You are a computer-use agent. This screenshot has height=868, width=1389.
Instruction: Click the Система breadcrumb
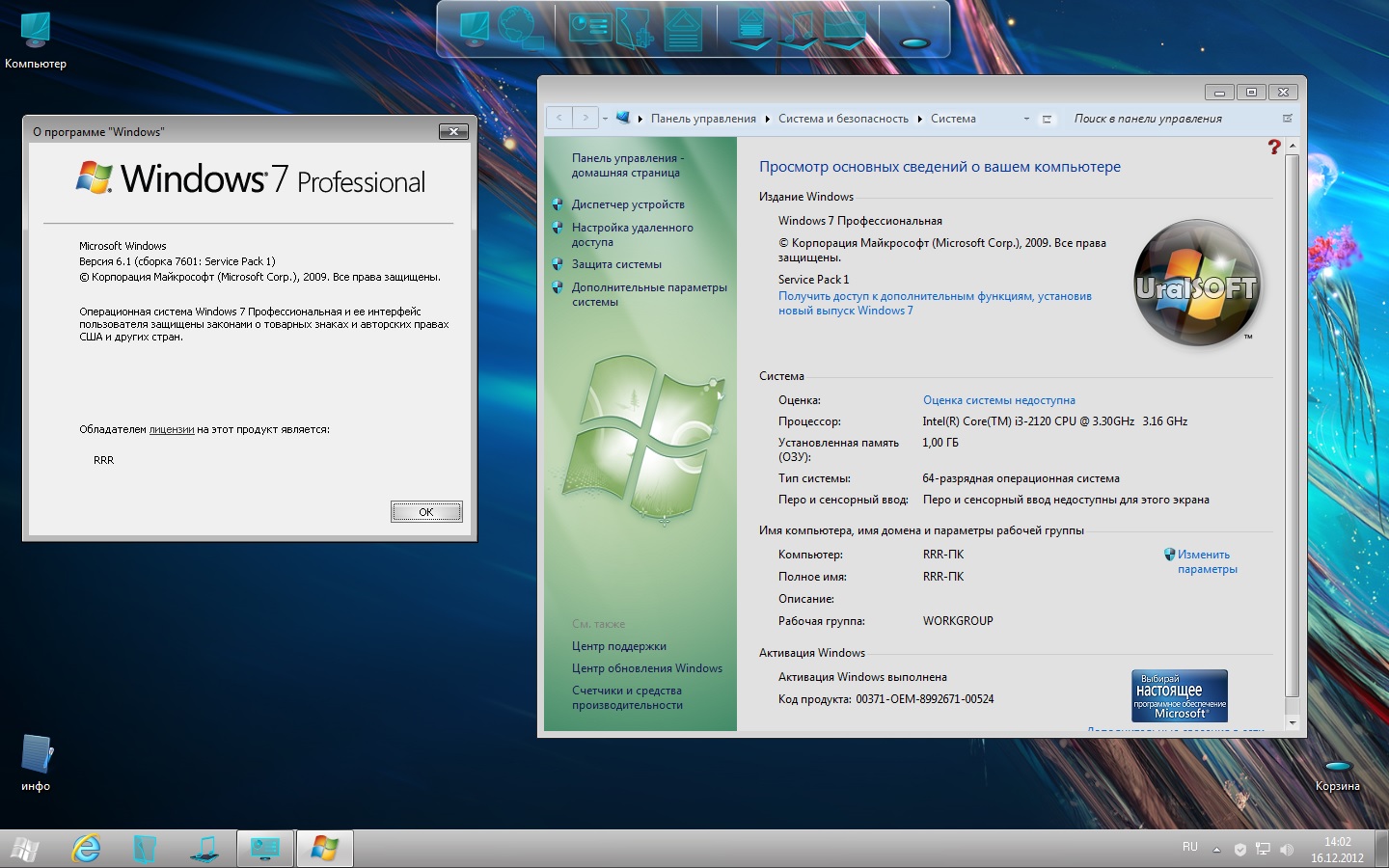pyautogui.click(x=953, y=119)
